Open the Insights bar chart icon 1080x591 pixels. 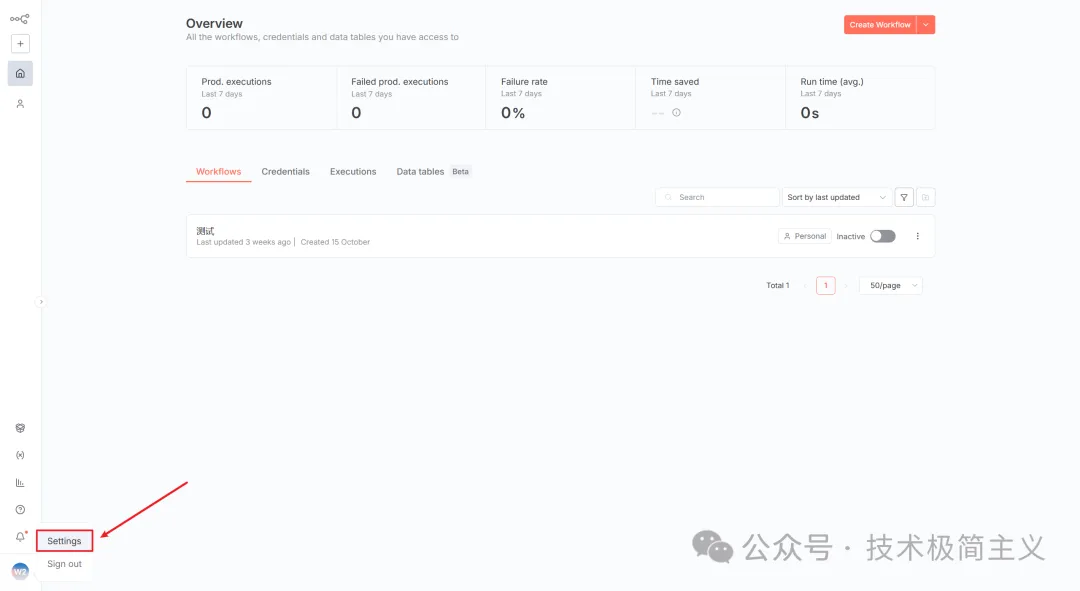point(20,482)
